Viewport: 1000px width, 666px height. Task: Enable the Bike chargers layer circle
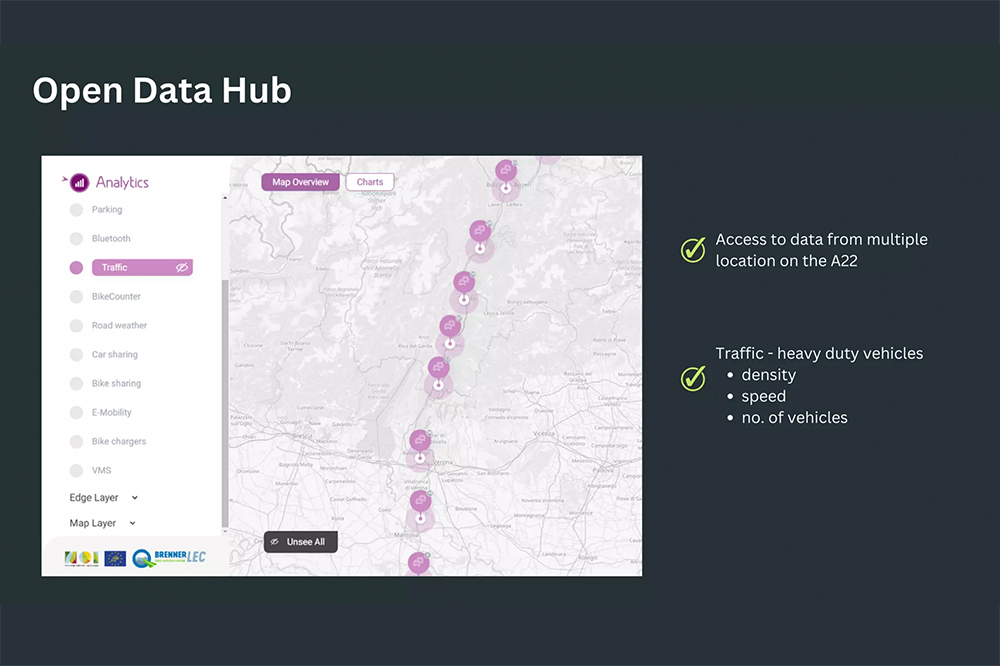tap(77, 441)
